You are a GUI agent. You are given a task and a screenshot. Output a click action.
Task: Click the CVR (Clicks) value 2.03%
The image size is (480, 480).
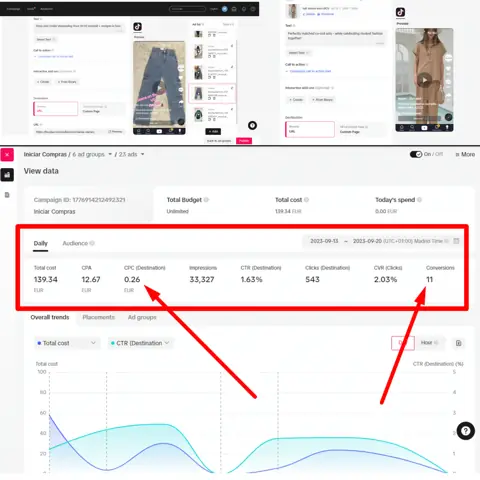(x=385, y=279)
